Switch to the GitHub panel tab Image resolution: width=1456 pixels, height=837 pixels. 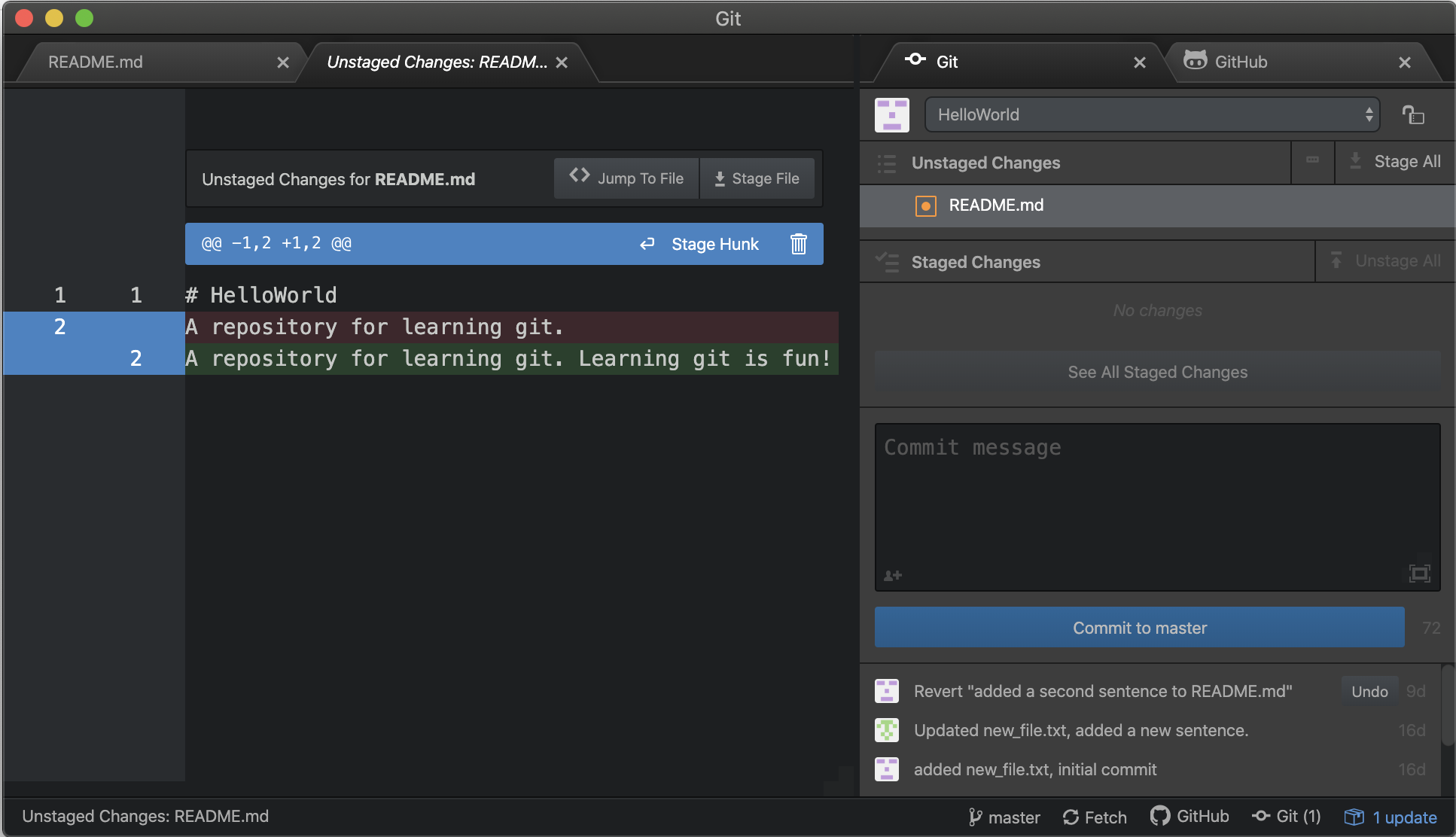tap(1241, 62)
